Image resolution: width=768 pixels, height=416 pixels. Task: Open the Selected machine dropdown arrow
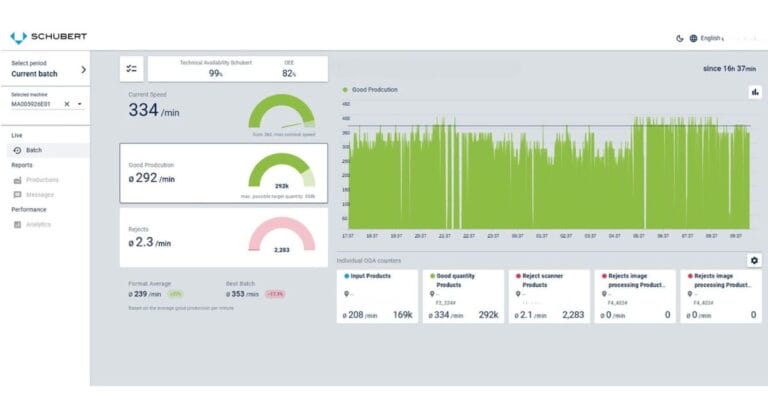point(80,103)
